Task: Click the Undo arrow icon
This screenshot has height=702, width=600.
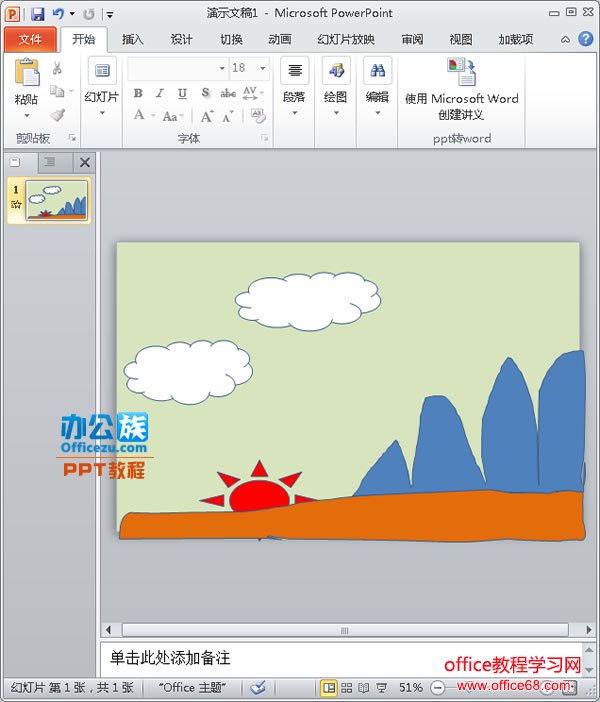Action: (58, 14)
